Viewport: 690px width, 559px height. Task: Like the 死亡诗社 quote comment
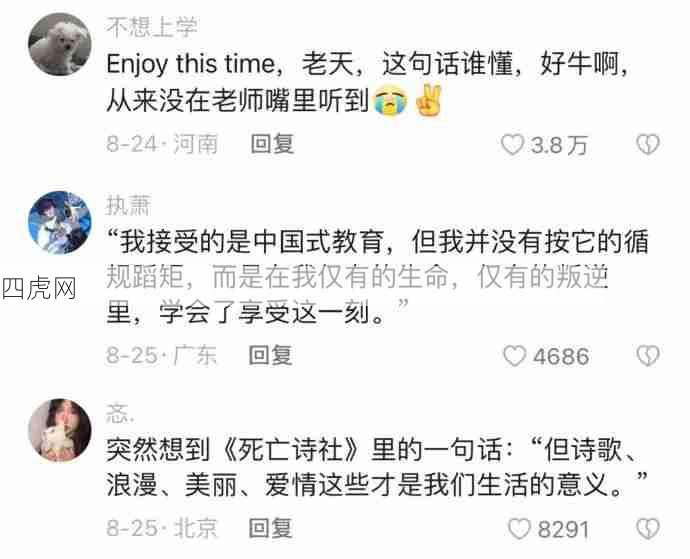pyautogui.click(x=519, y=529)
